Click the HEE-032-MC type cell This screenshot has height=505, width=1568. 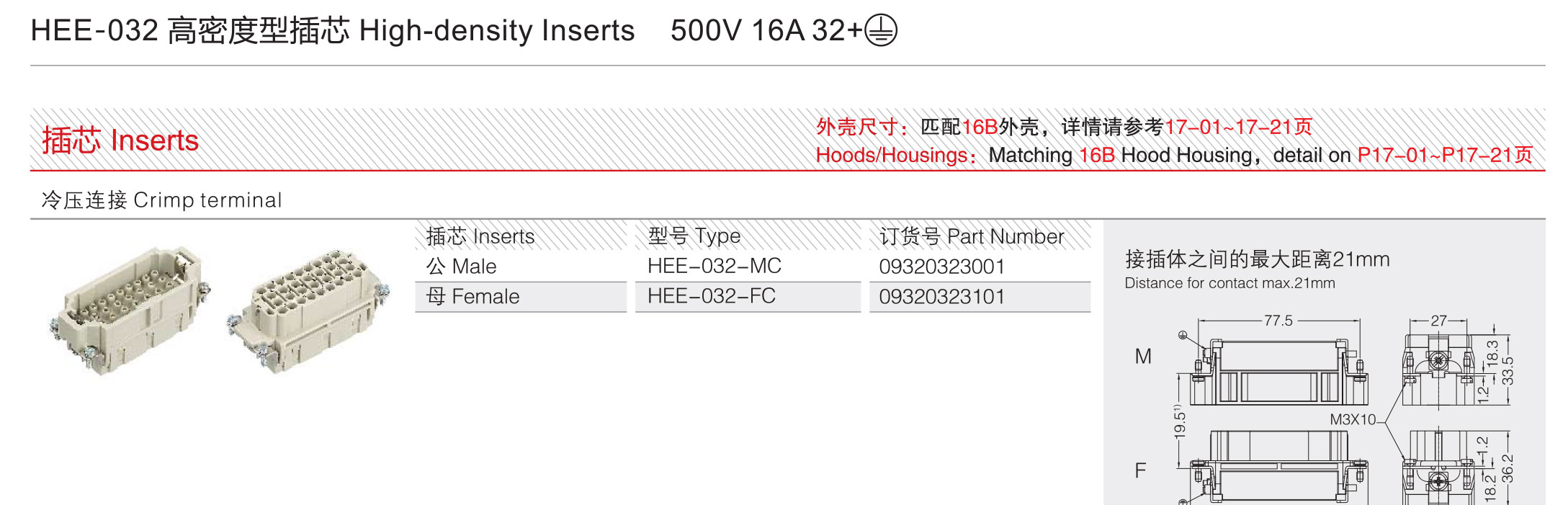pyautogui.click(x=714, y=266)
